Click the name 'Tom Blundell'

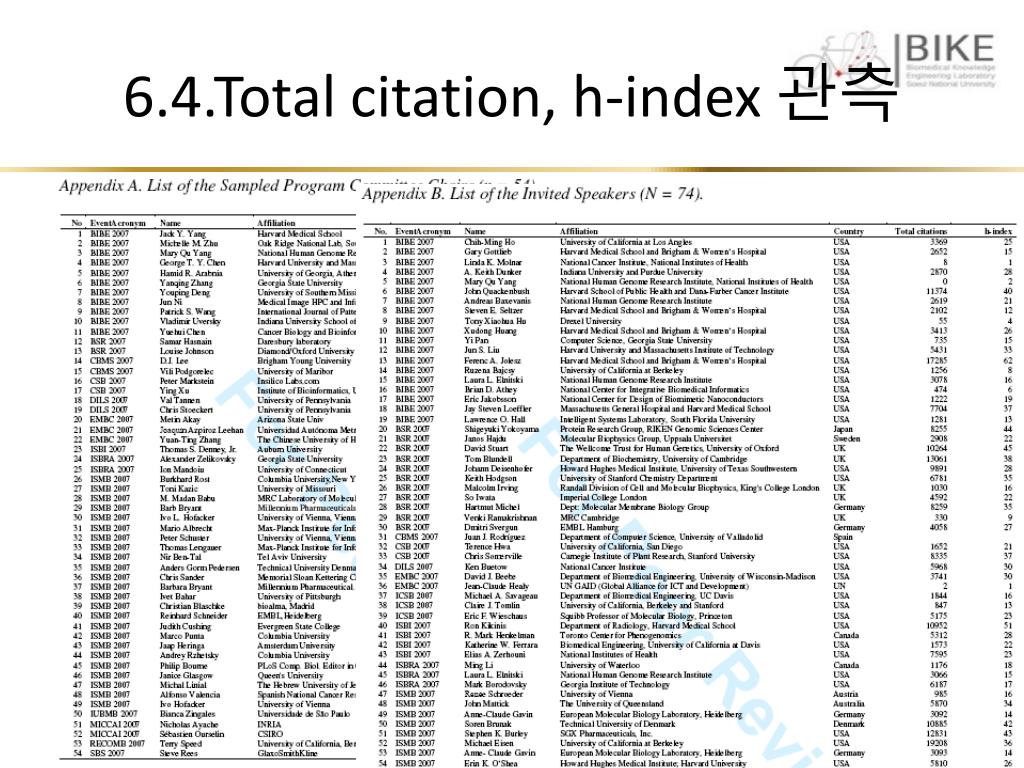488,458
